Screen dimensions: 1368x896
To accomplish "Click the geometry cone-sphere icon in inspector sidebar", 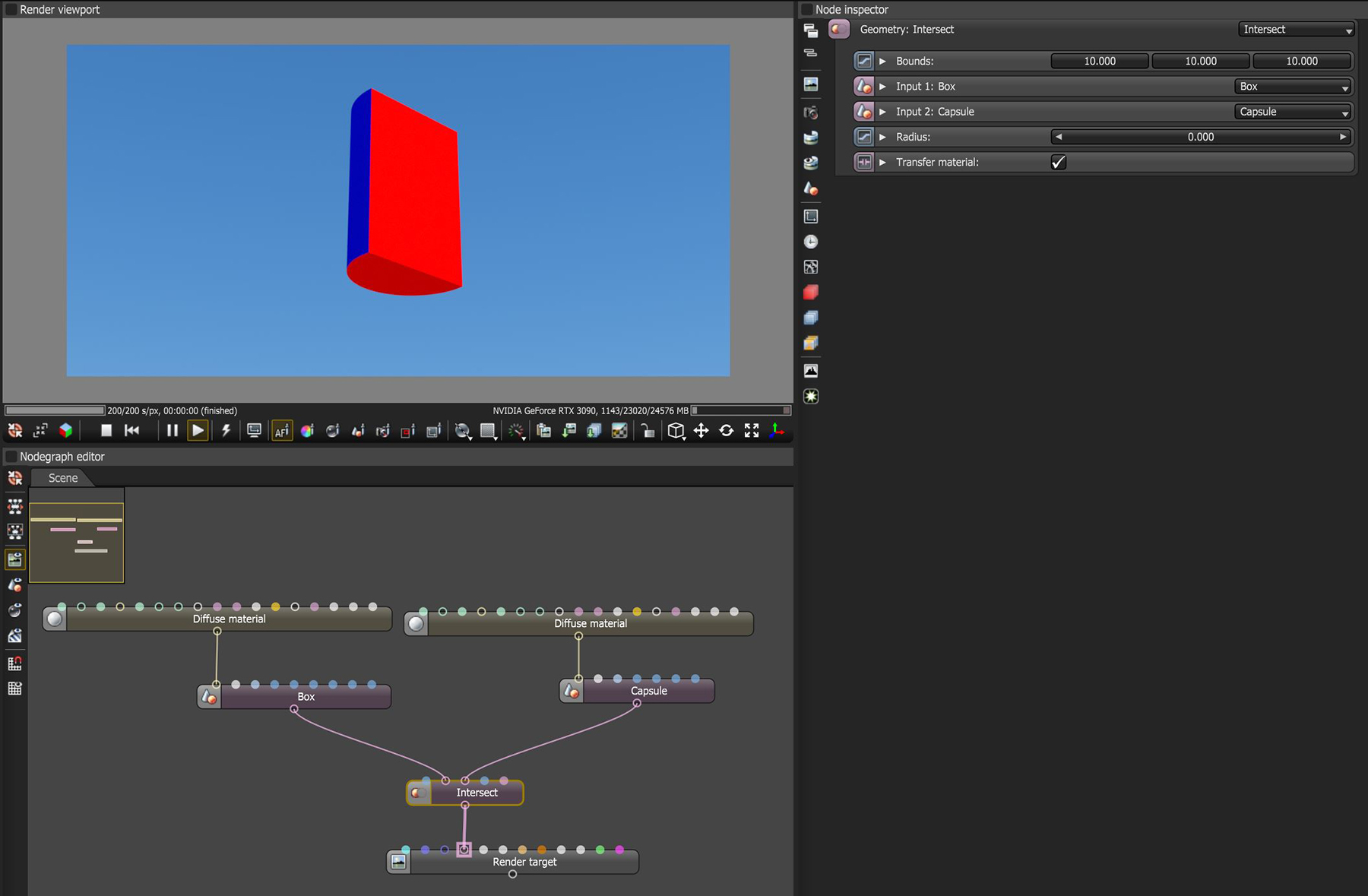I will pos(811,188).
